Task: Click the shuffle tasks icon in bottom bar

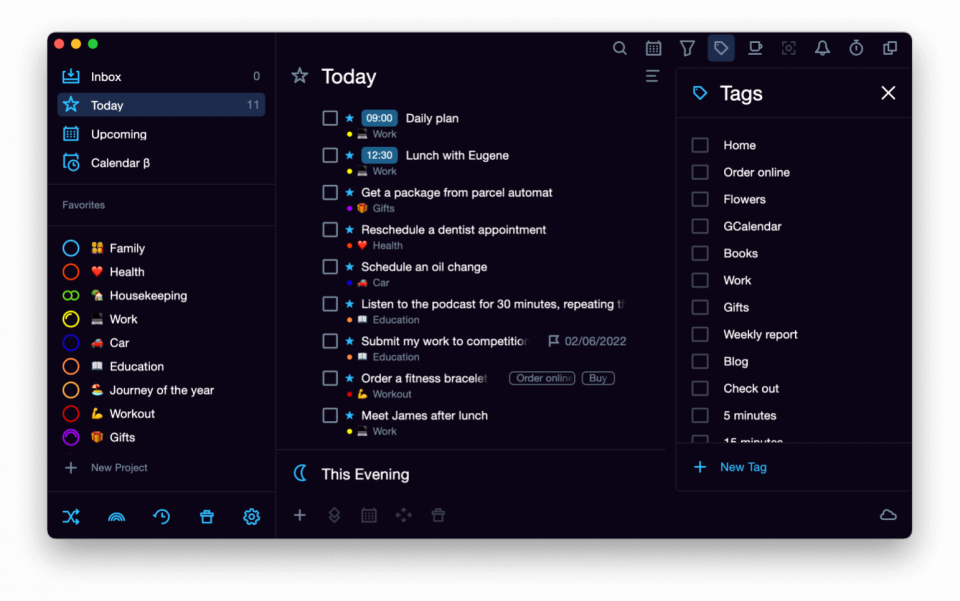Action: coord(71,516)
